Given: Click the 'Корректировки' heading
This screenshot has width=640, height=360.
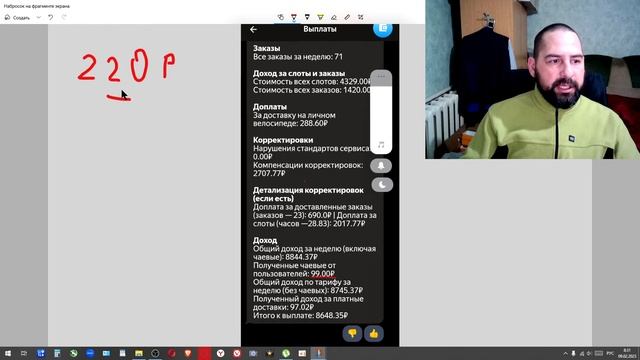Looking at the screenshot, I should tap(283, 140).
